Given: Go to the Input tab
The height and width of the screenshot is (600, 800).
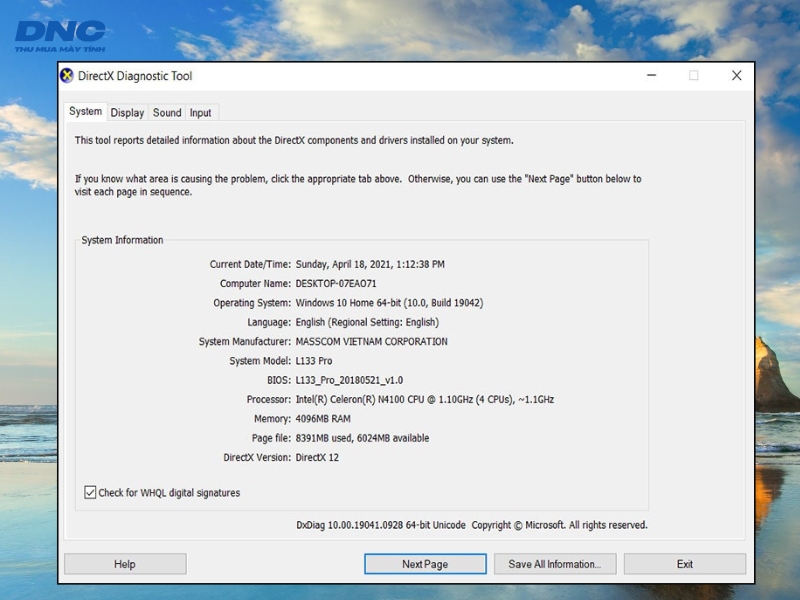Looking at the screenshot, I should tap(201, 113).
